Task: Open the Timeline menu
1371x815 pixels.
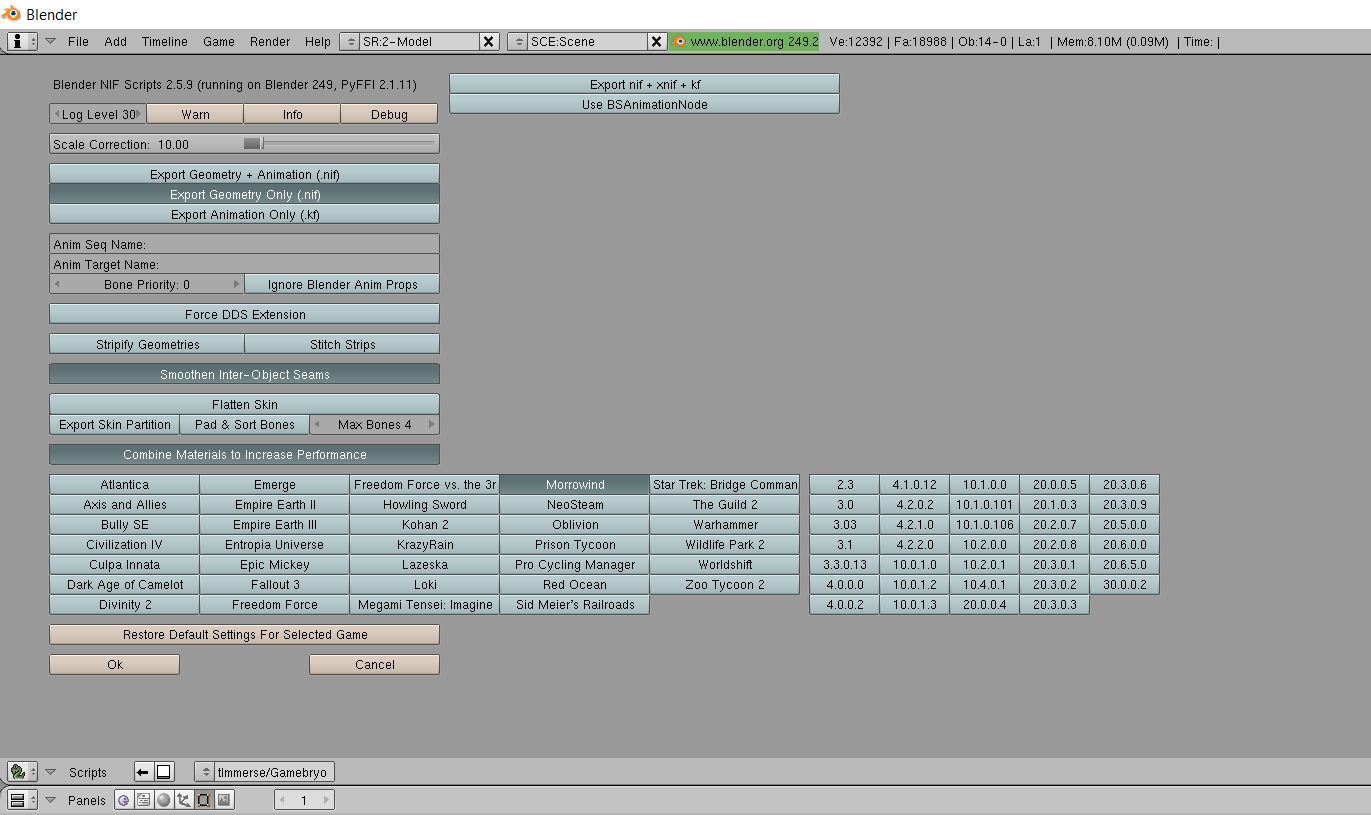Action: [165, 42]
